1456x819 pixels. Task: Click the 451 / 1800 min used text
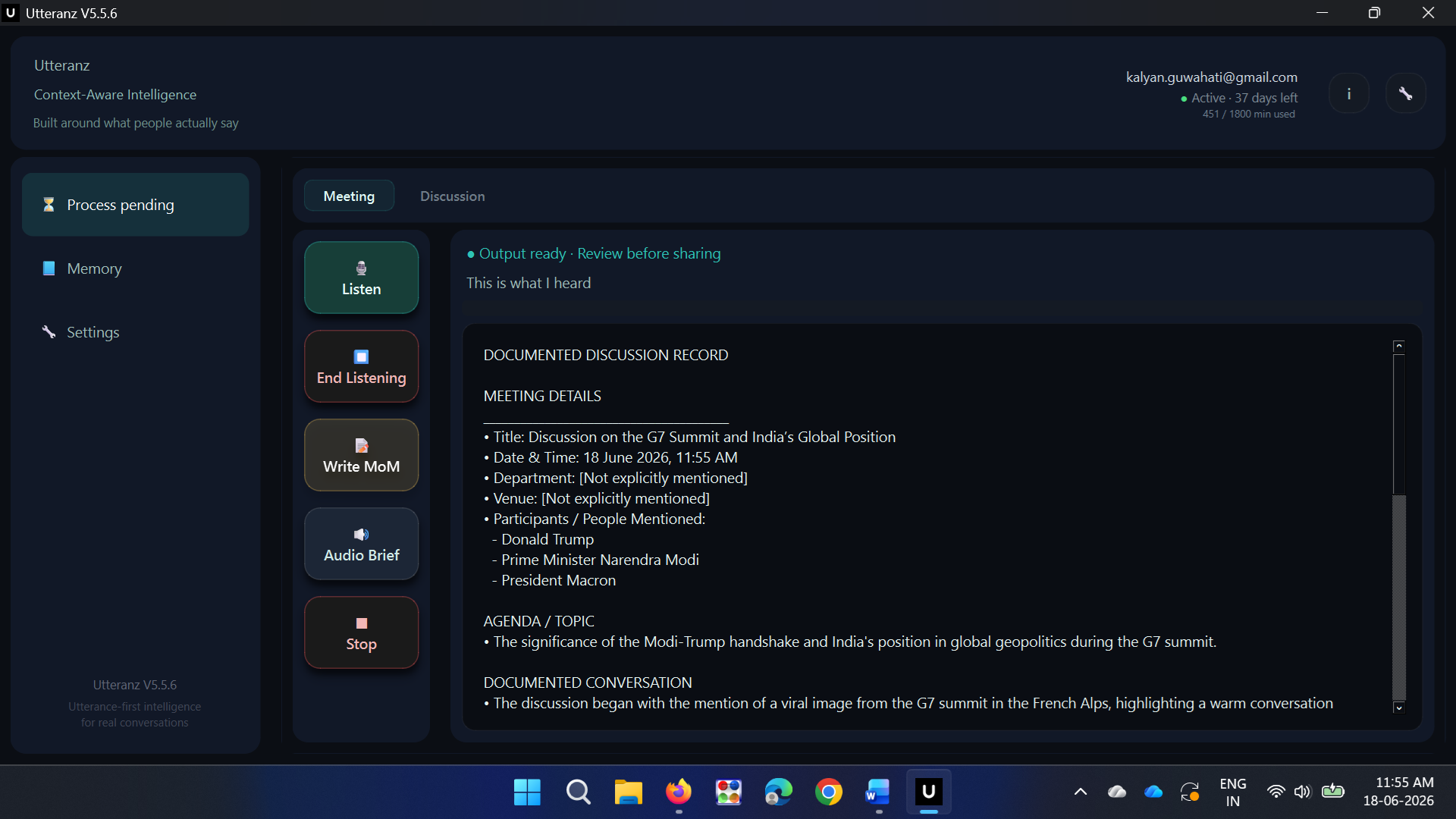coord(1249,114)
